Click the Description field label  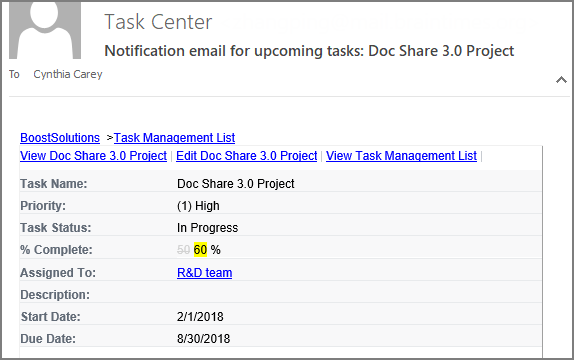pyautogui.click(x=55, y=295)
